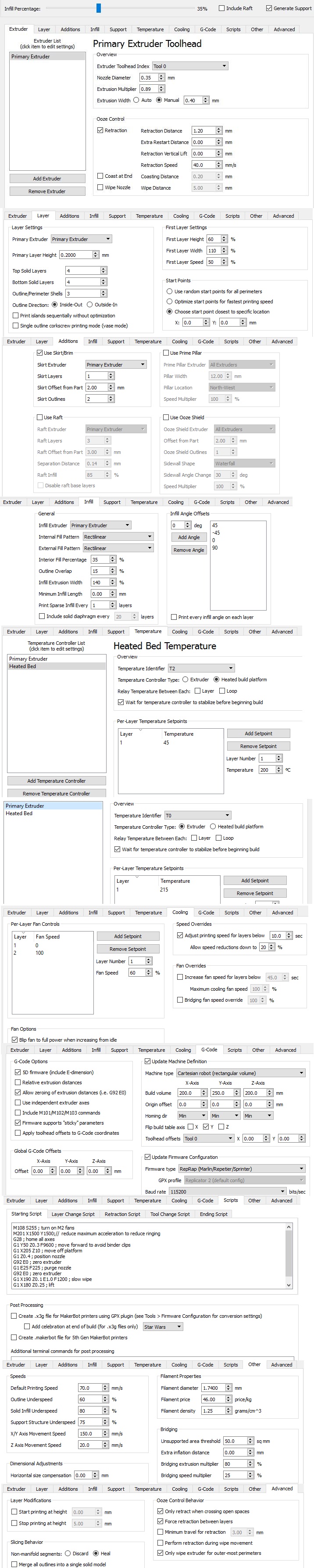Enable the Coast at End option
314x1568 pixels.
101,176
